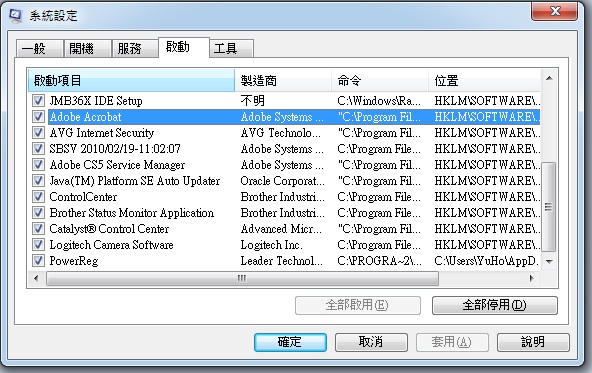Select the Adobe CS5 Service Manager name
592x373 pixels.
(117, 165)
